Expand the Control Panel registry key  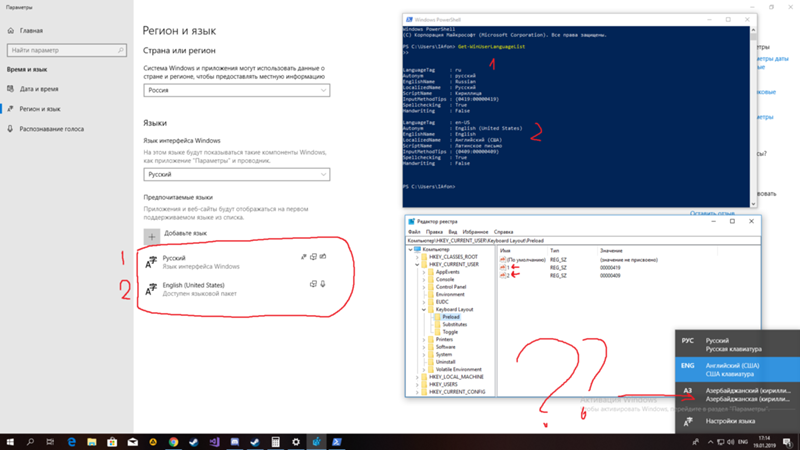click(x=423, y=287)
